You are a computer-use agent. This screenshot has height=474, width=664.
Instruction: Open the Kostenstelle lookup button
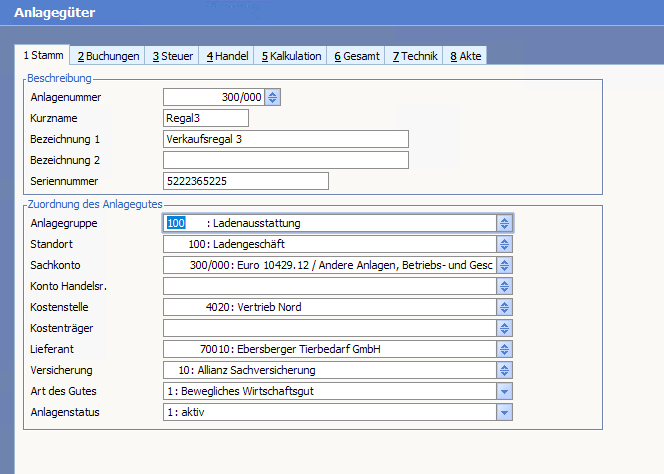(505, 307)
